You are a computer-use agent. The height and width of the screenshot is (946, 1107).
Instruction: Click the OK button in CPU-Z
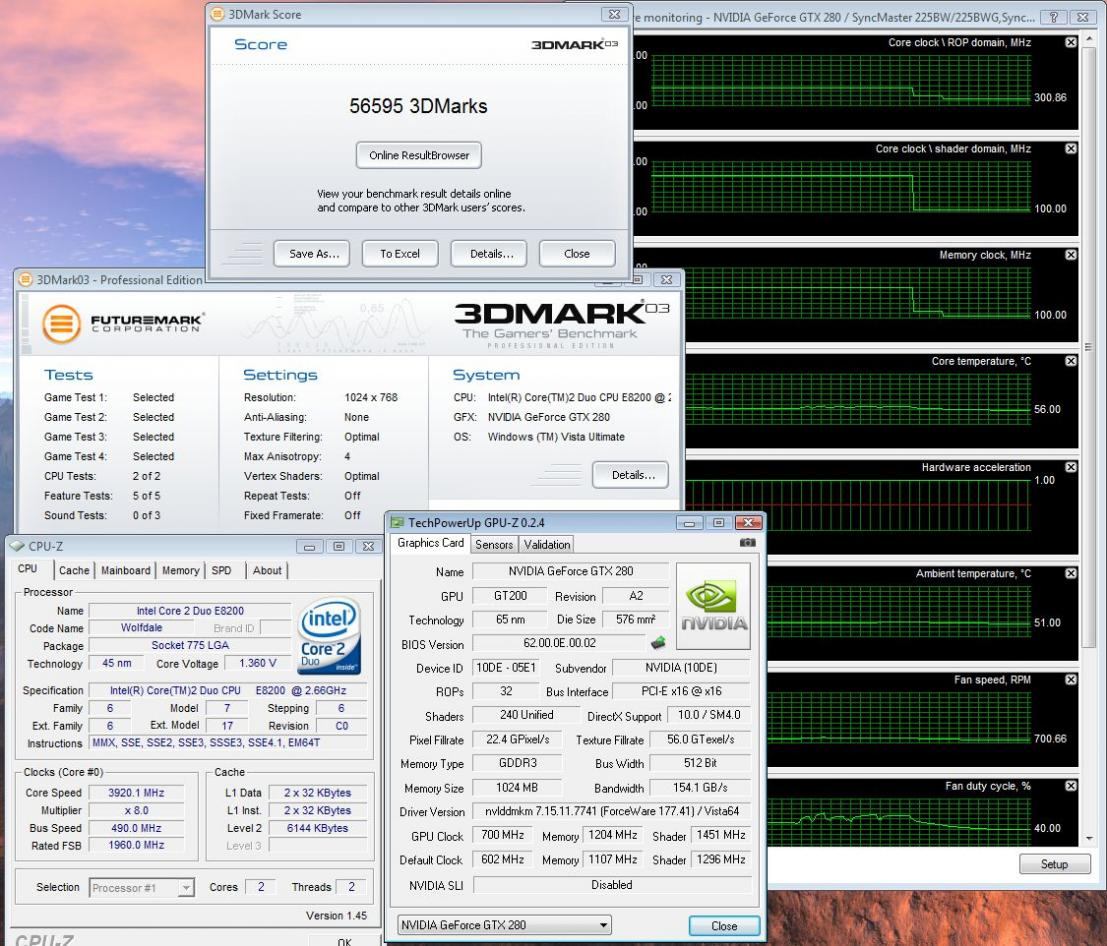coord(345,940)
